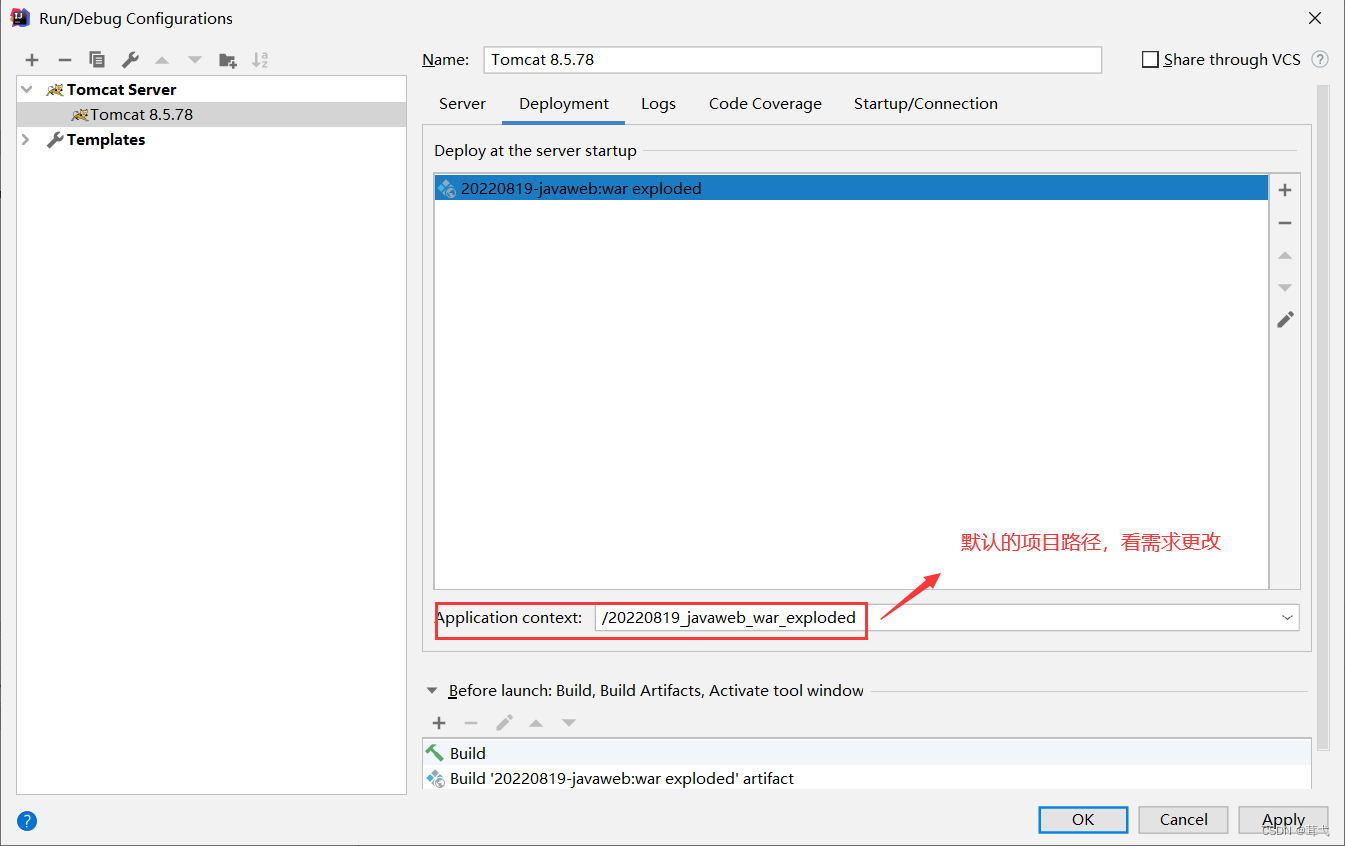Confirm with the OK button

[1083, 819]
